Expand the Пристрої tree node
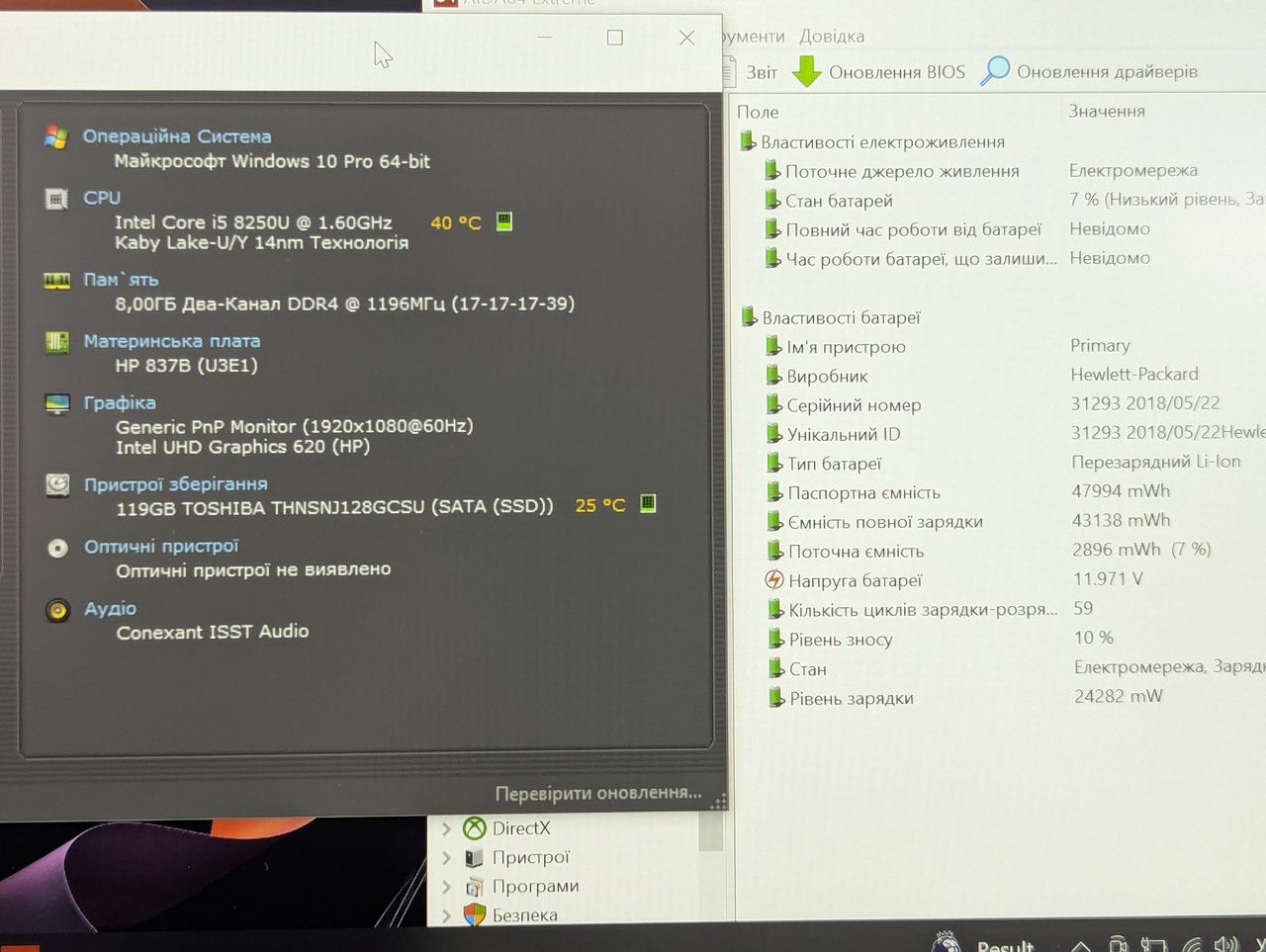The image size is (1266, 952). coord(446,858)
